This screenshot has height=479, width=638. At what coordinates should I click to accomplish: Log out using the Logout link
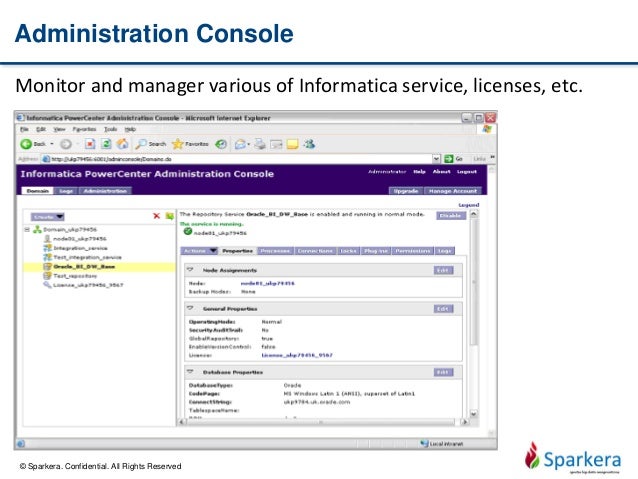pos(466,172)
